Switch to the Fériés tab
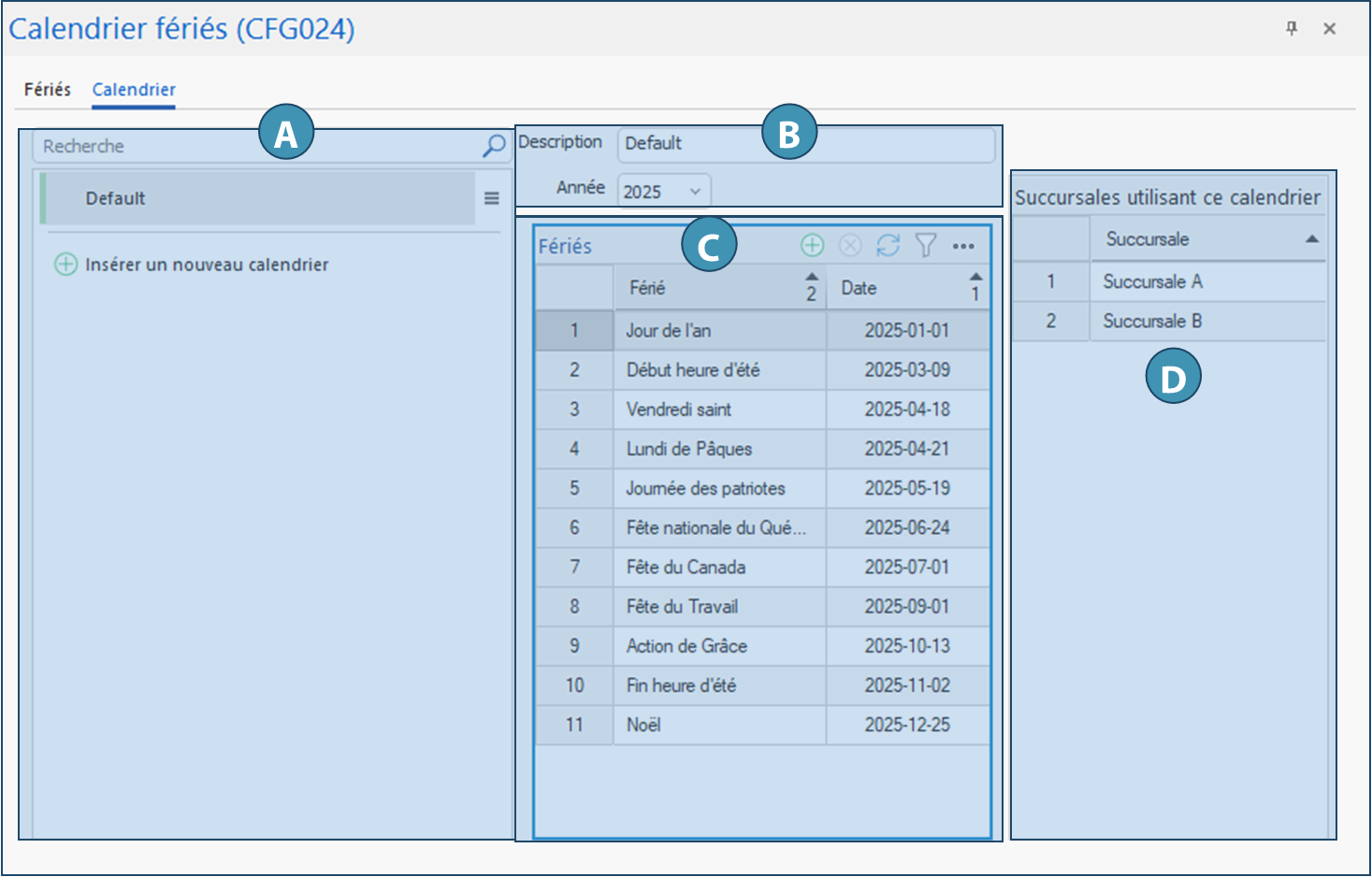This screenshot has width=1372, height=877. [x=48, y=90]
